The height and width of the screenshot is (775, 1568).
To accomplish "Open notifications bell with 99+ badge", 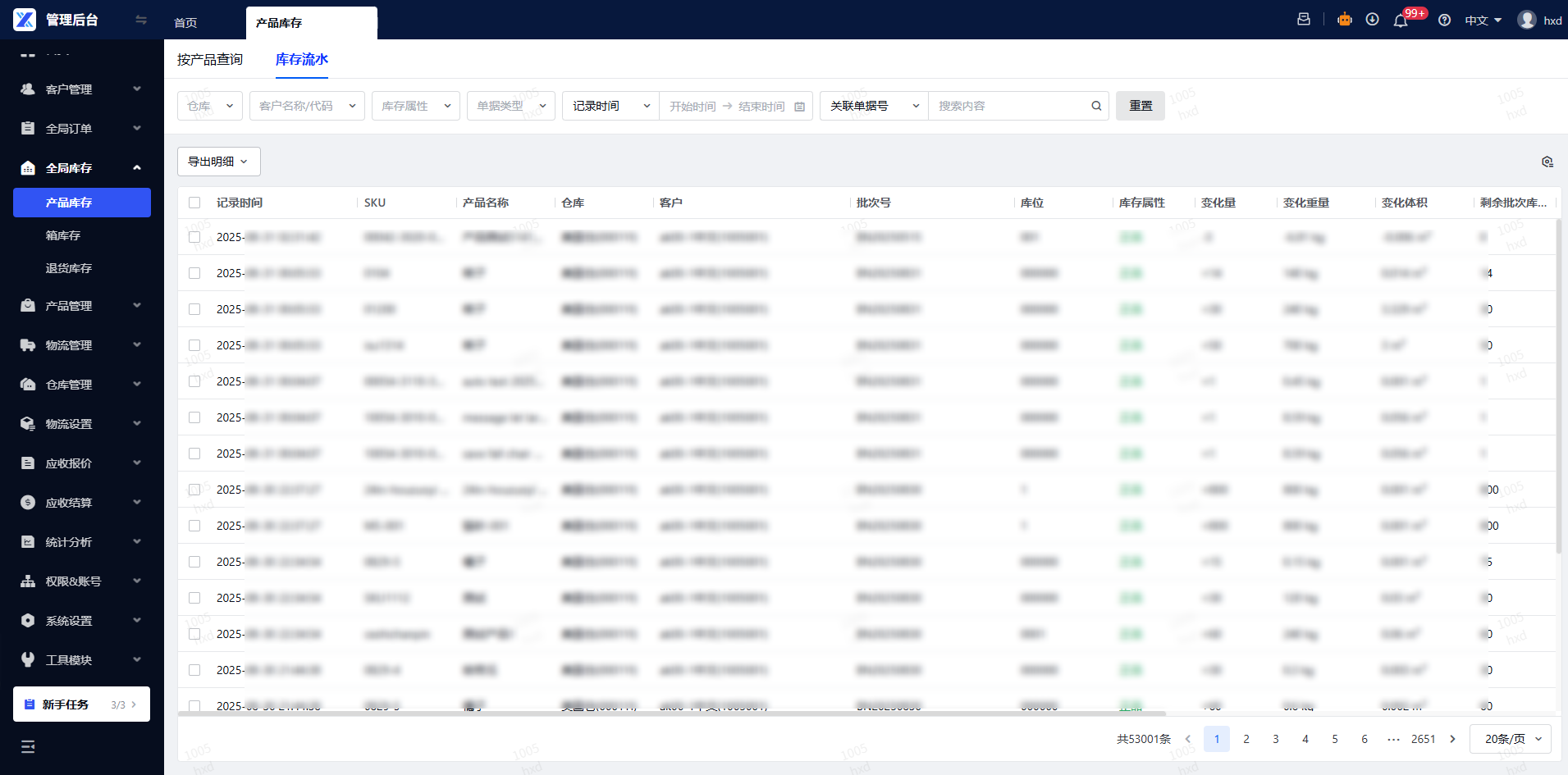I will point(1401,21).
